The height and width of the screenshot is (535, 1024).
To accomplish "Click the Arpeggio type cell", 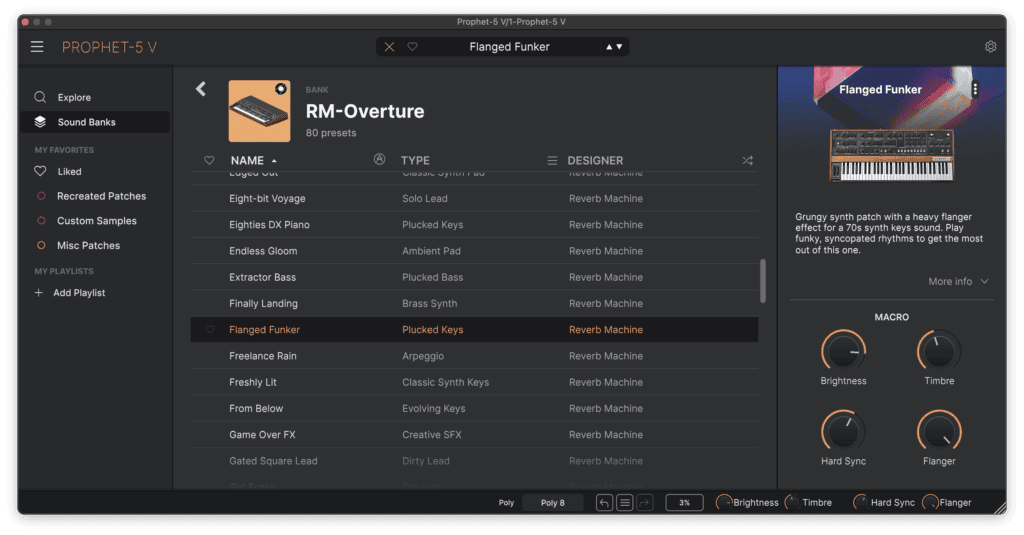I will pyautogui.click(x=423, y=356).
